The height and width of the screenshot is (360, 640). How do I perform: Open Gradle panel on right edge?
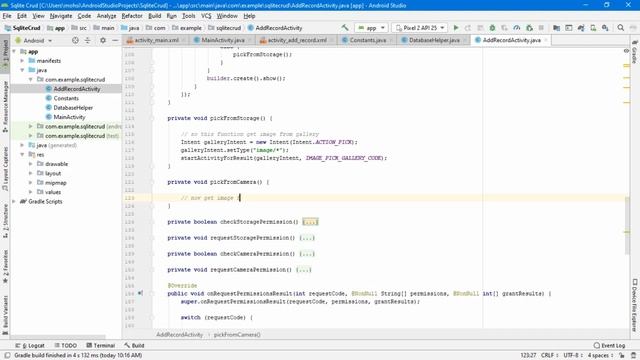coord(635,52)
